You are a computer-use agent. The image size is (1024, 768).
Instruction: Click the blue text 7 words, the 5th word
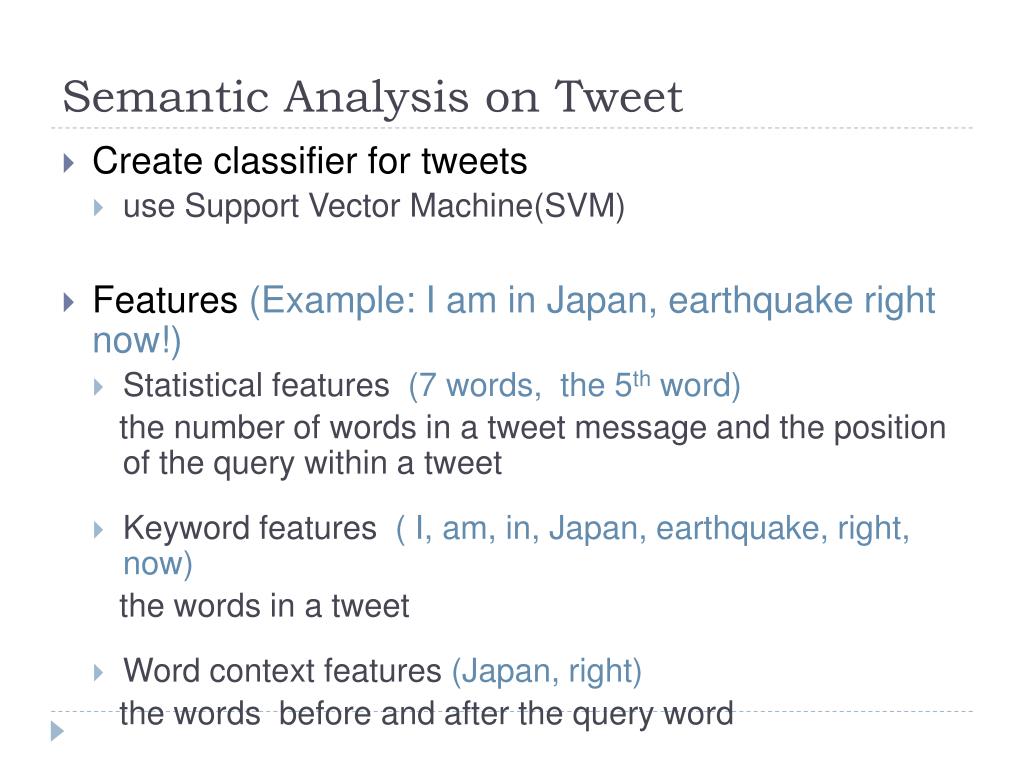click(x=575, y=385)
